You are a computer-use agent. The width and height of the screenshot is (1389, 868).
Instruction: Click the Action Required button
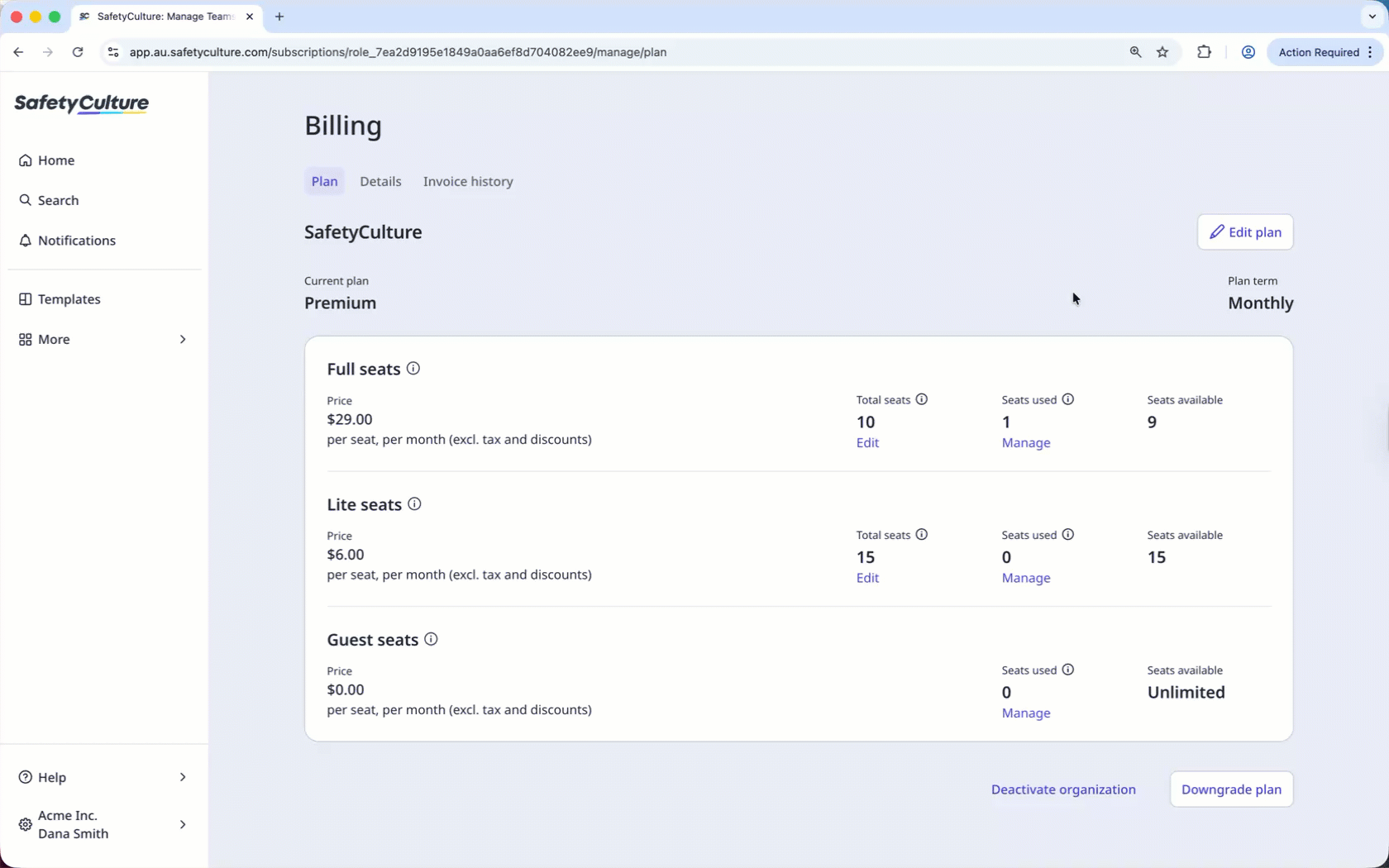[1325, 52]
